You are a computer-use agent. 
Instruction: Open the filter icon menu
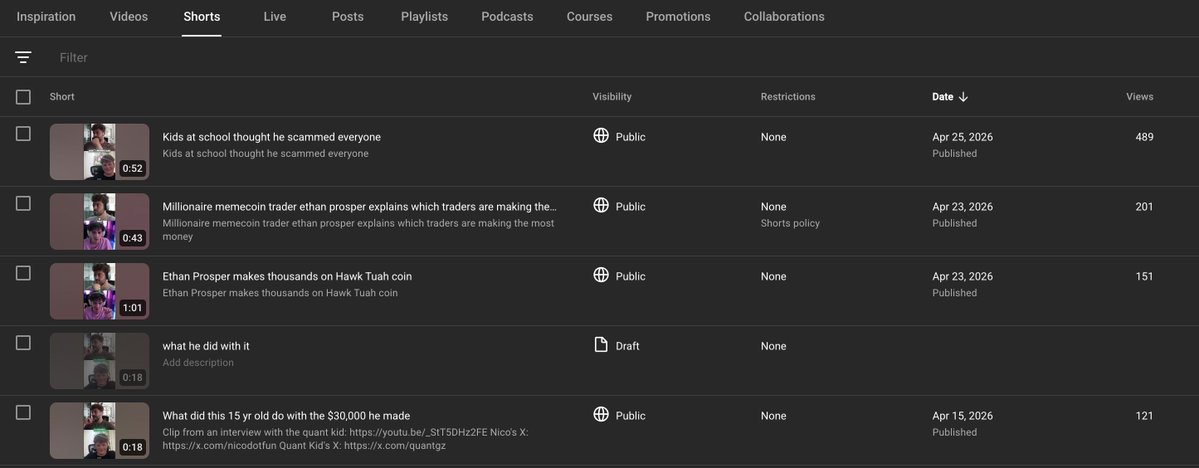pos(23,57)
